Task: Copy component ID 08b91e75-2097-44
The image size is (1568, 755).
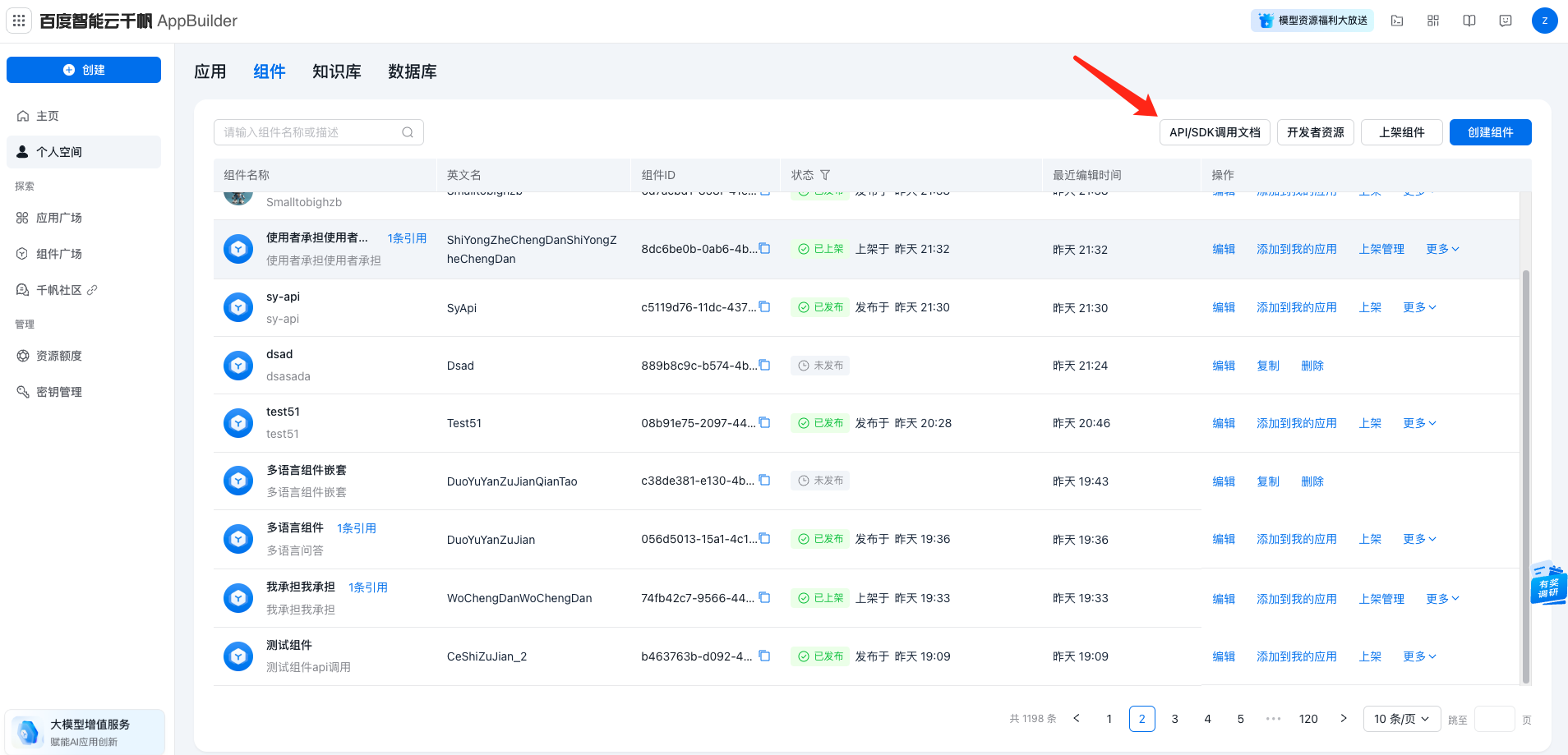Action: point(764,422)
